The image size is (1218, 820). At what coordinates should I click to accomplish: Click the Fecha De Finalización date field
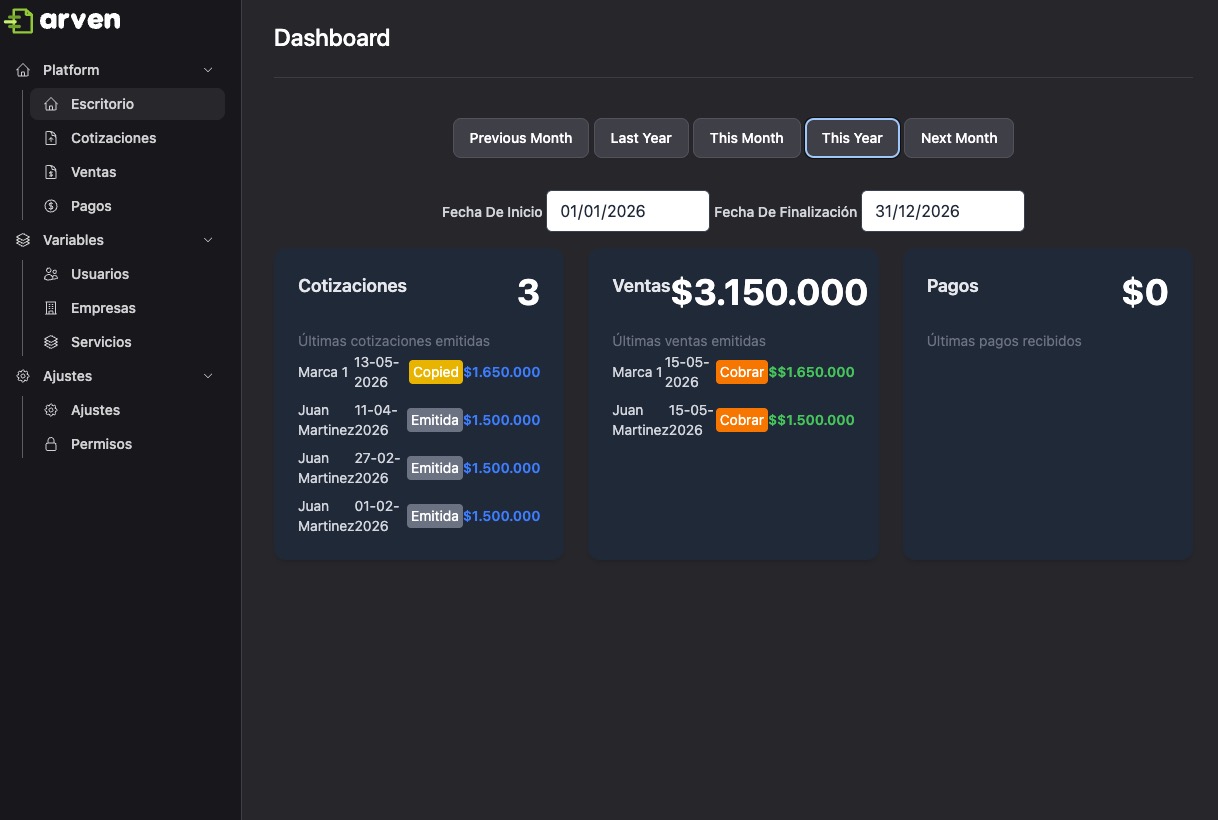(x=943, y=211)
